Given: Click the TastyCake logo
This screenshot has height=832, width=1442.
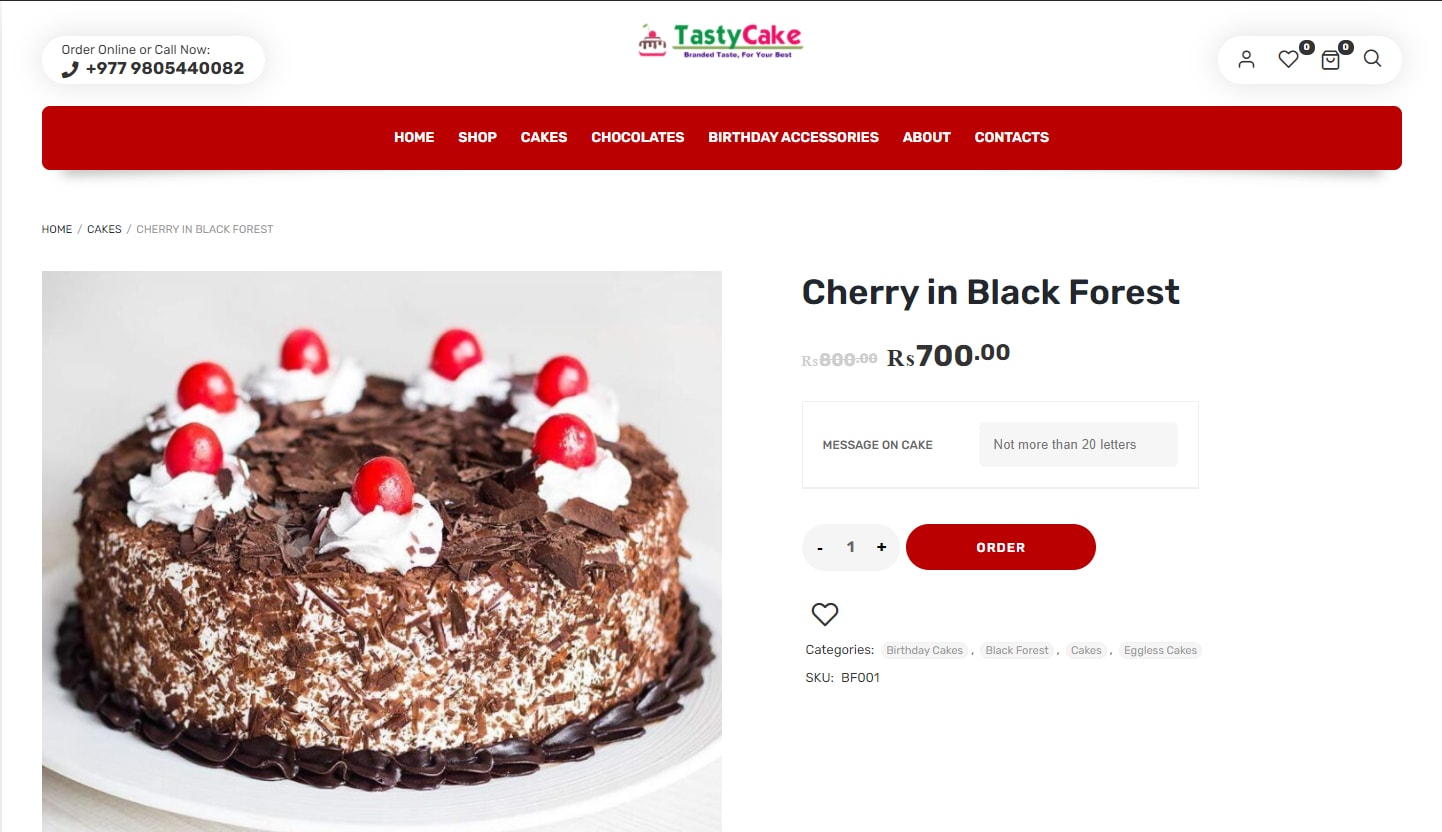Looking at the screenshot, I should [721, 41].
